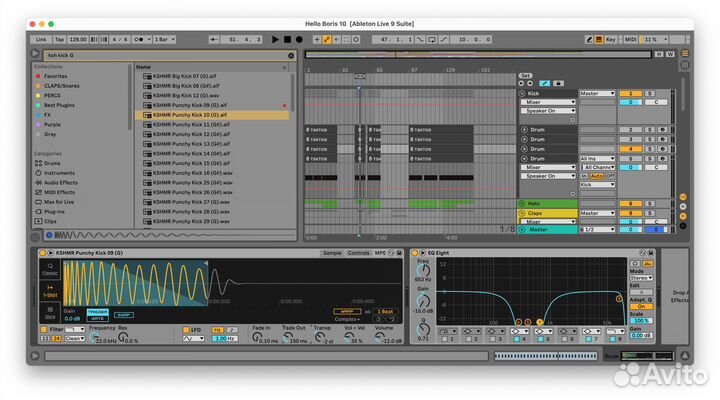Click the browser search input field
The width and height of the screenshot is (720, 400).
(167, 56)
